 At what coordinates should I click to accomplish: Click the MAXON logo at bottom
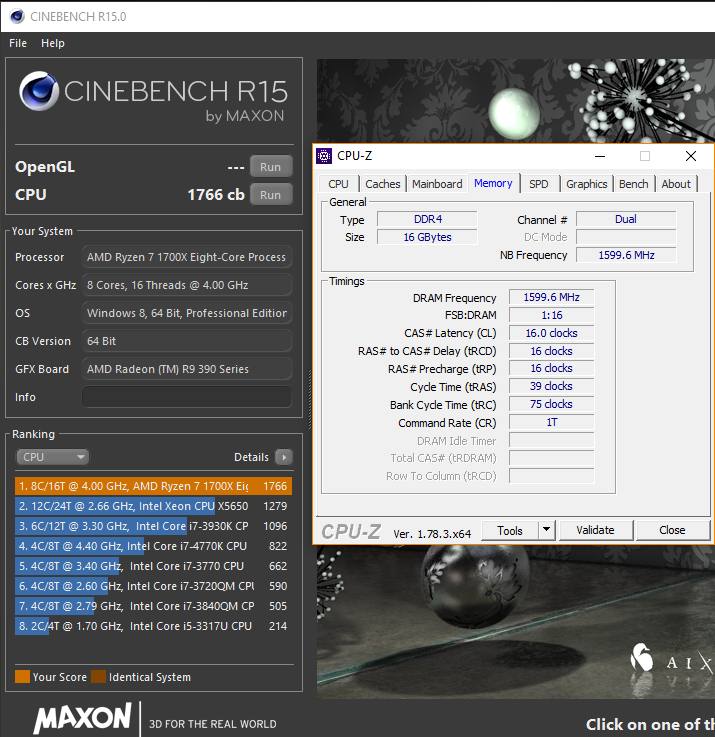pos(83,718)
